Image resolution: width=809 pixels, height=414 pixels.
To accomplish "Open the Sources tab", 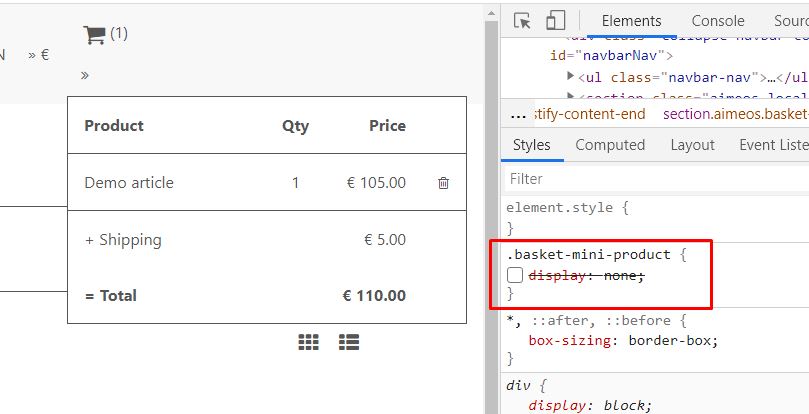I will coord(791,21).
